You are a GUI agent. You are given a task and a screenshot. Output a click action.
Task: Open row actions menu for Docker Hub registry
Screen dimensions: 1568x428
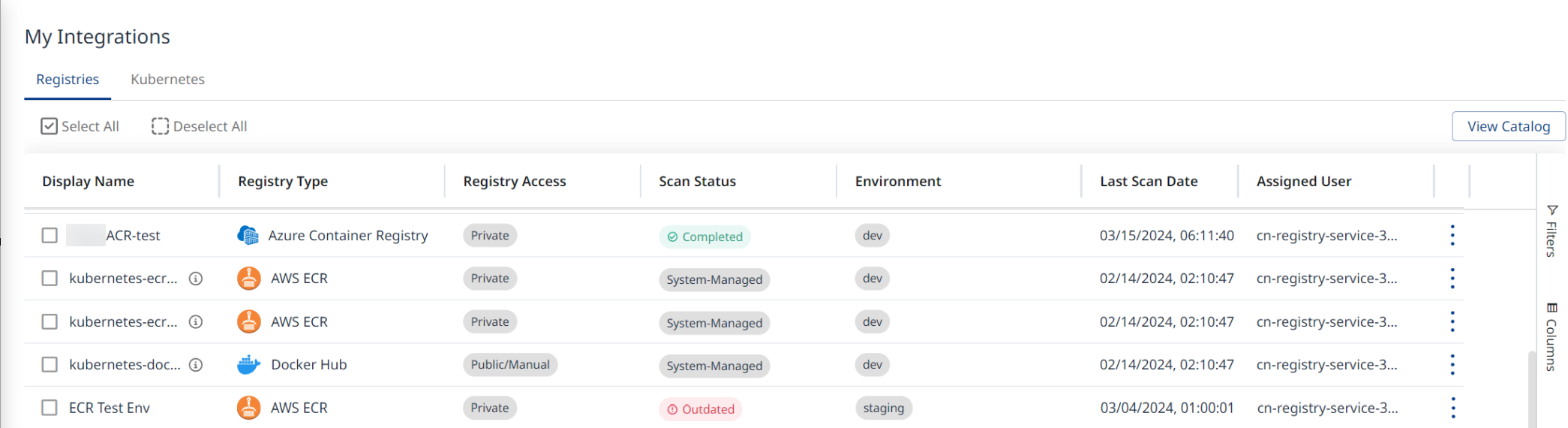point(1452,365)
